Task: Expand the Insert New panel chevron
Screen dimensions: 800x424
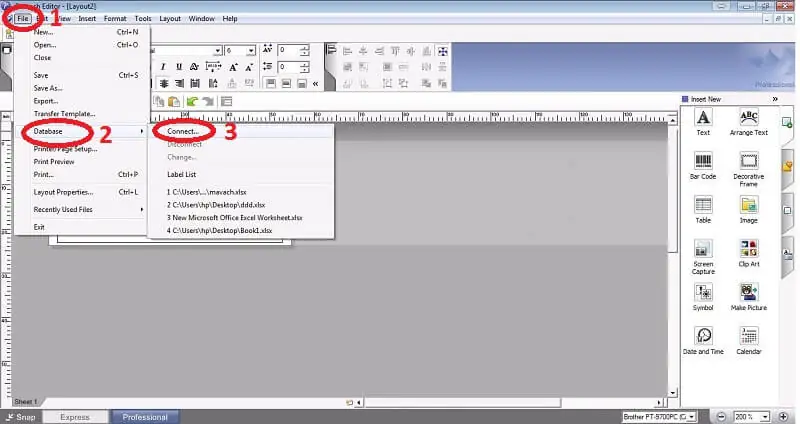Action: (775, 99)
